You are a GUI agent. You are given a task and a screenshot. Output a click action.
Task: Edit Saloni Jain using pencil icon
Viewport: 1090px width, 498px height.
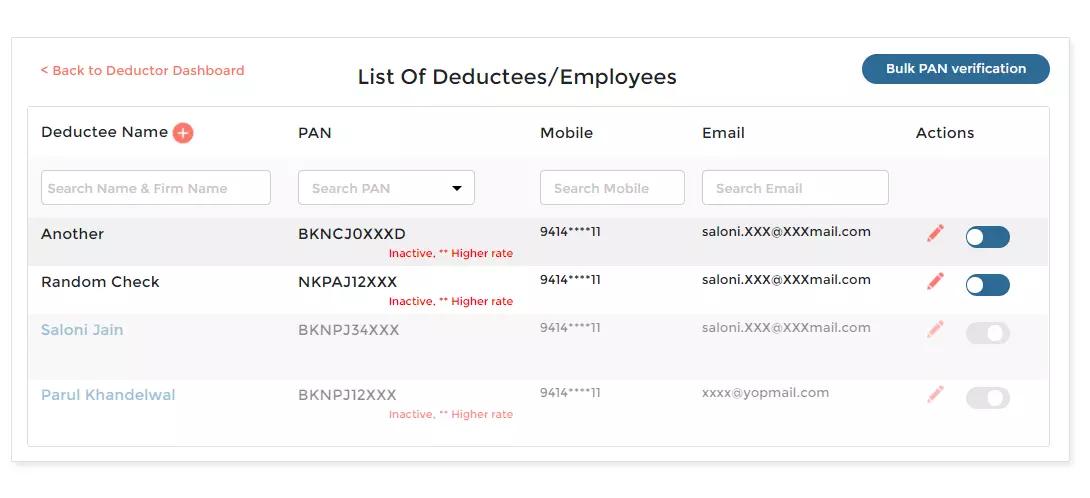click(935, 329)
